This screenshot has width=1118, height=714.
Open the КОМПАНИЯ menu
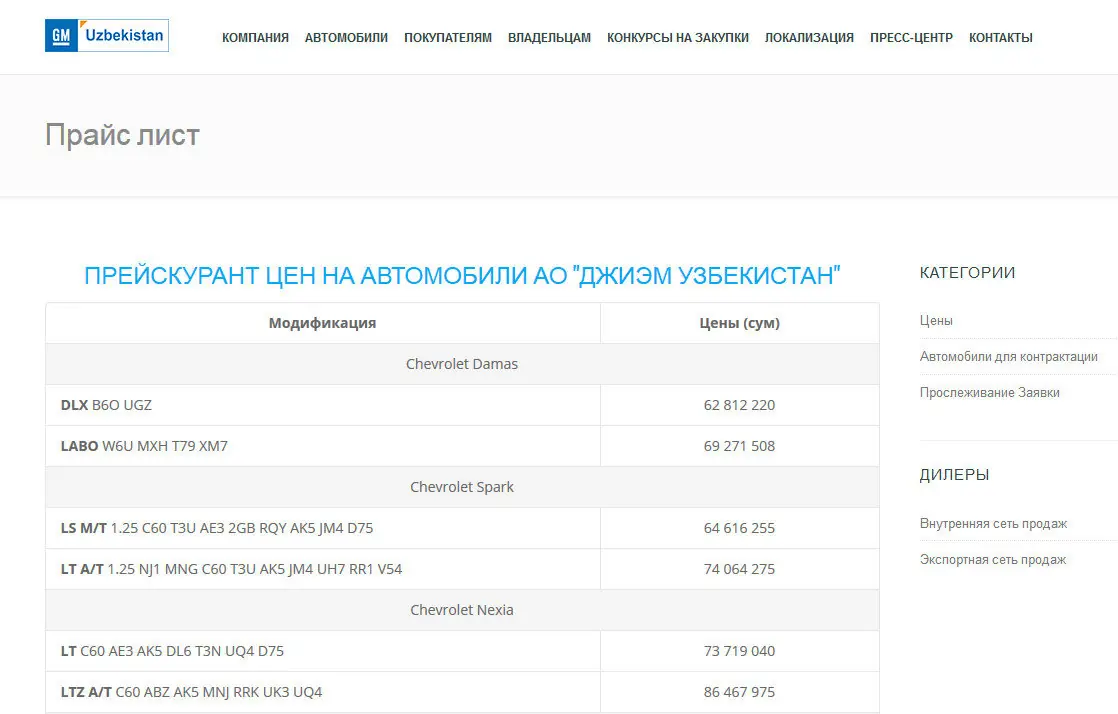click(255, 38)
